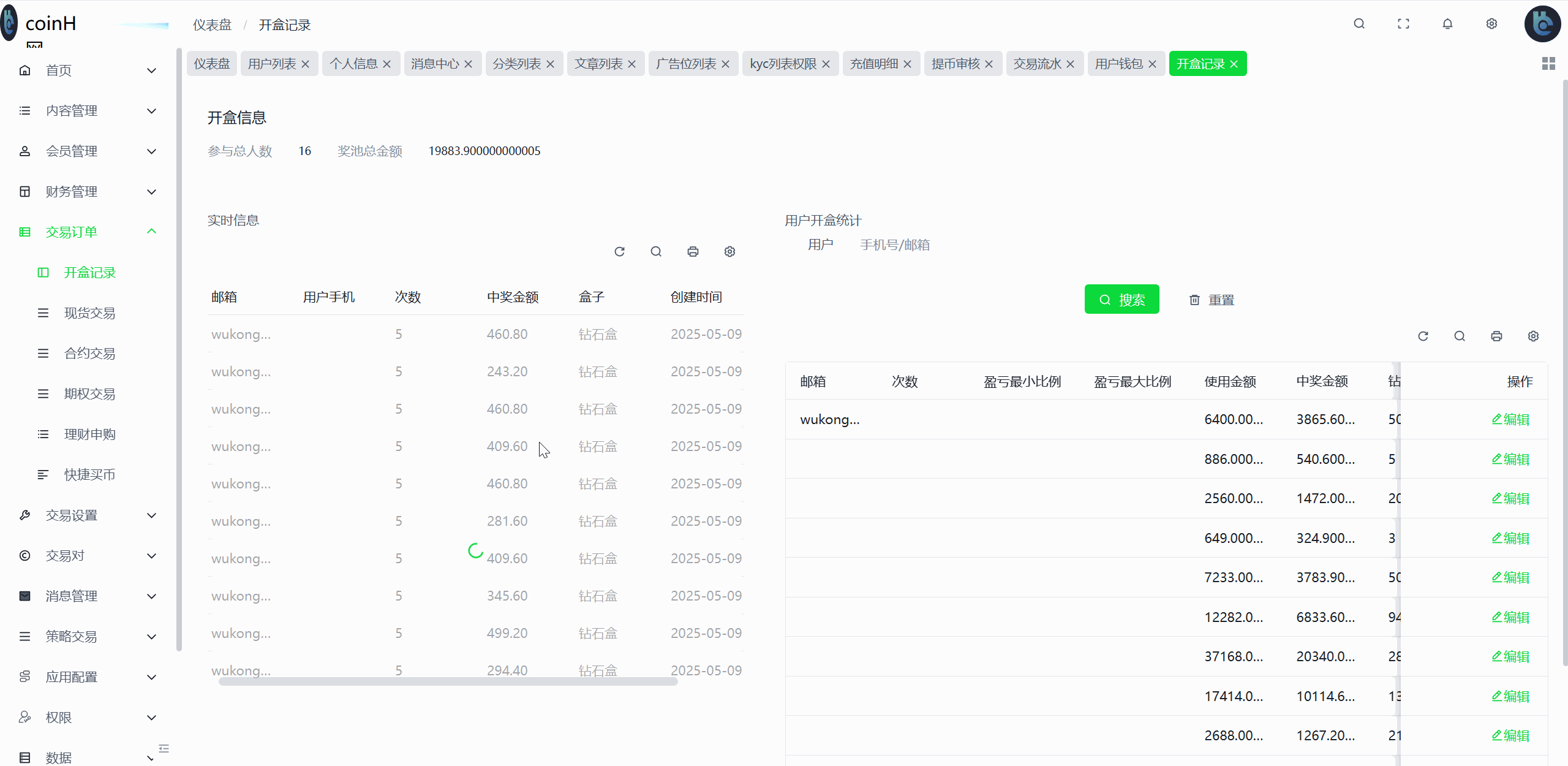This screenshot has width=1568, height=766.
Task: Open the tab layout grid icon
Action: [x=1550, y=63]
